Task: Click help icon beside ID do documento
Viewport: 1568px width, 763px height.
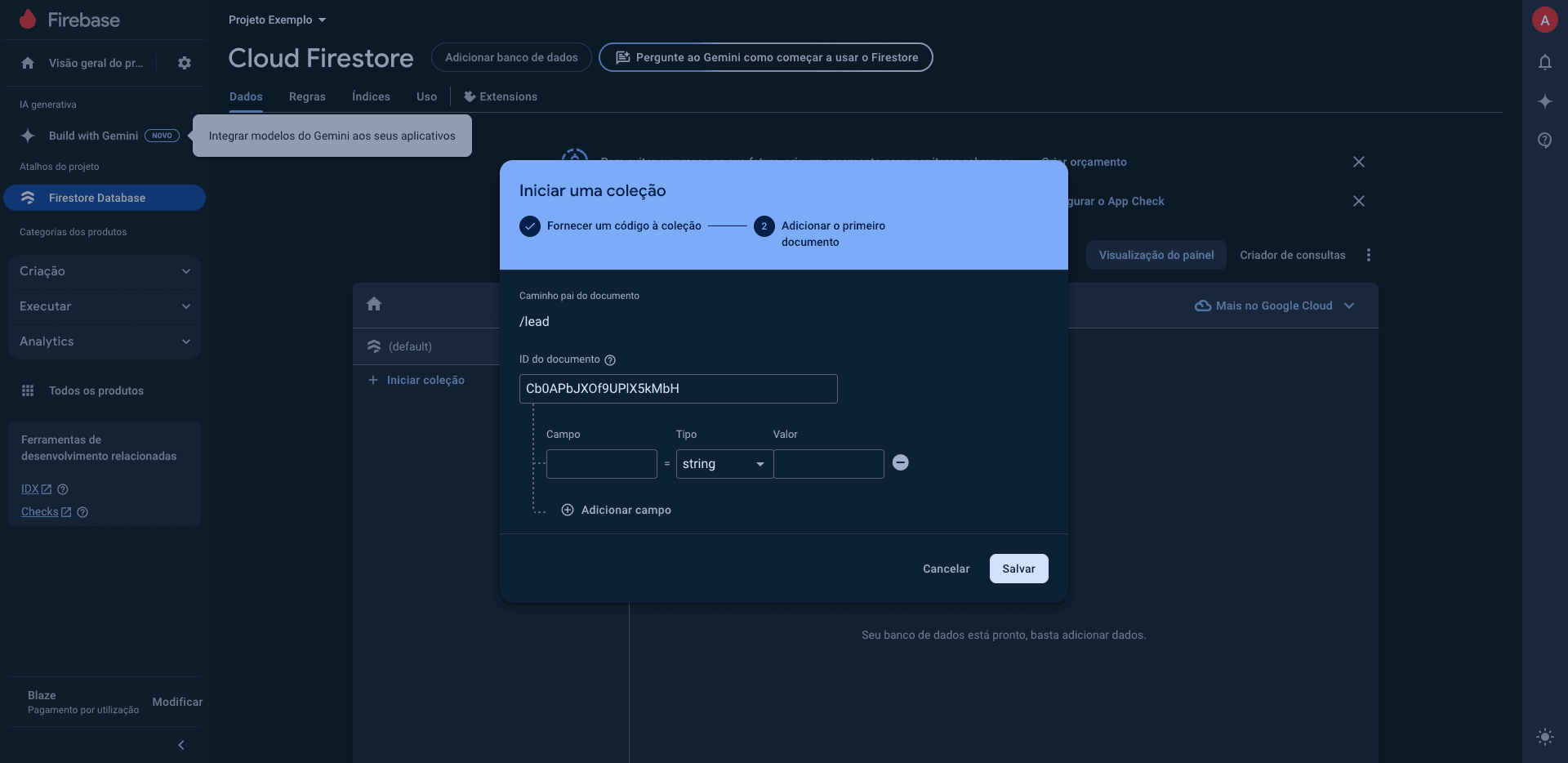Action: 610,360
